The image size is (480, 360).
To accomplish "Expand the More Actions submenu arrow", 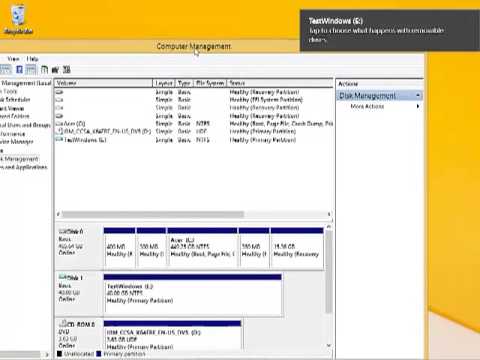I will pos(418,106).
